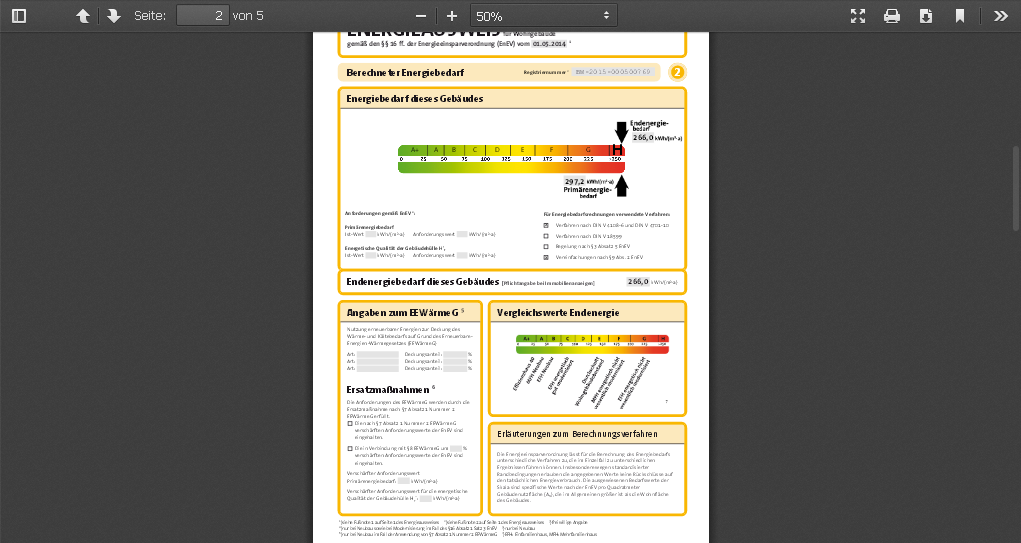This screenshot has width=1021, height=543.
Task: Click the 'Angaben zum EEWärmeG' heading
Action: (402, 313)
